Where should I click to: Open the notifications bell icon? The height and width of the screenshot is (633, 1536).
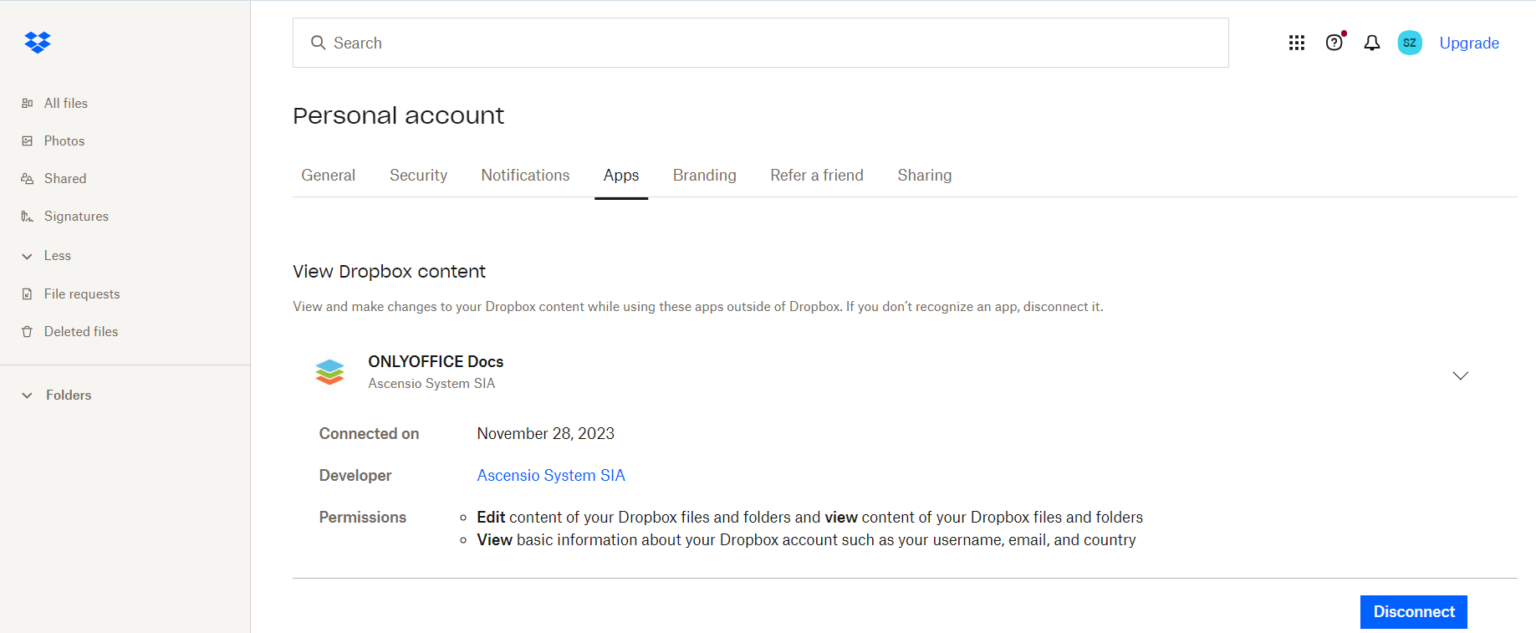(1371, 42)
